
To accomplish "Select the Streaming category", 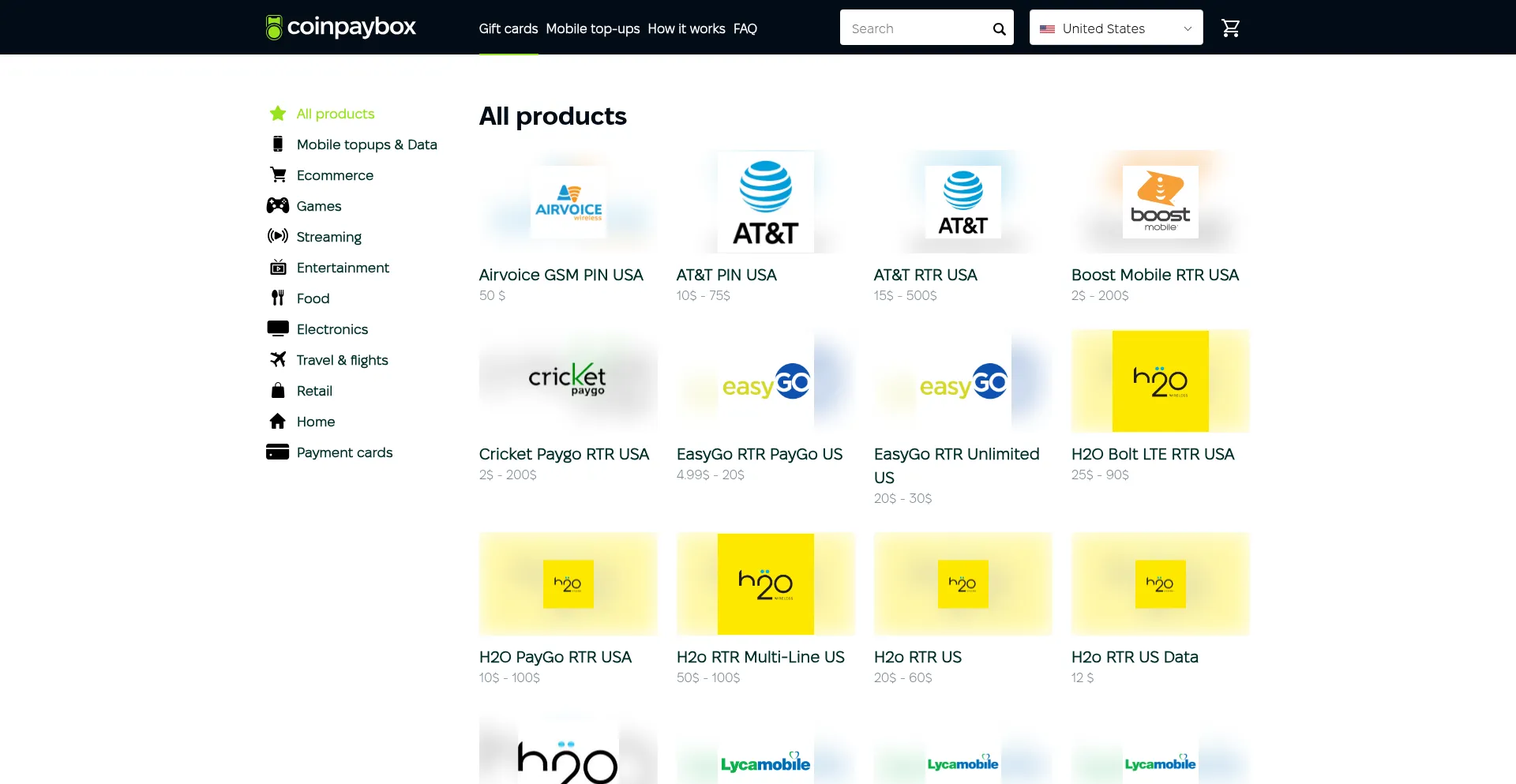I will coord(329,237).
